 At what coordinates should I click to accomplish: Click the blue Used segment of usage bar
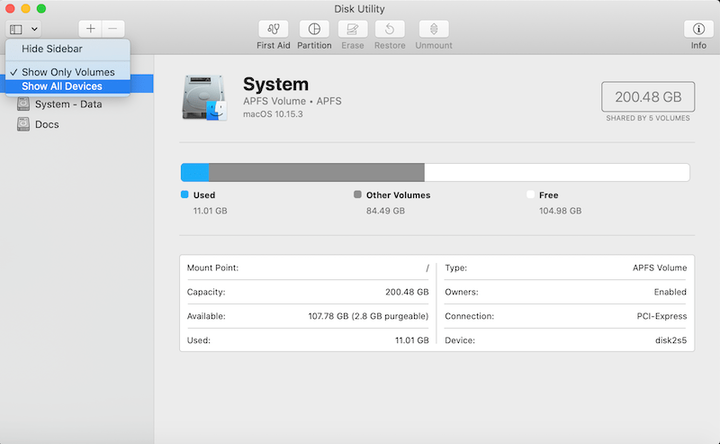click(x=195, y=173)
